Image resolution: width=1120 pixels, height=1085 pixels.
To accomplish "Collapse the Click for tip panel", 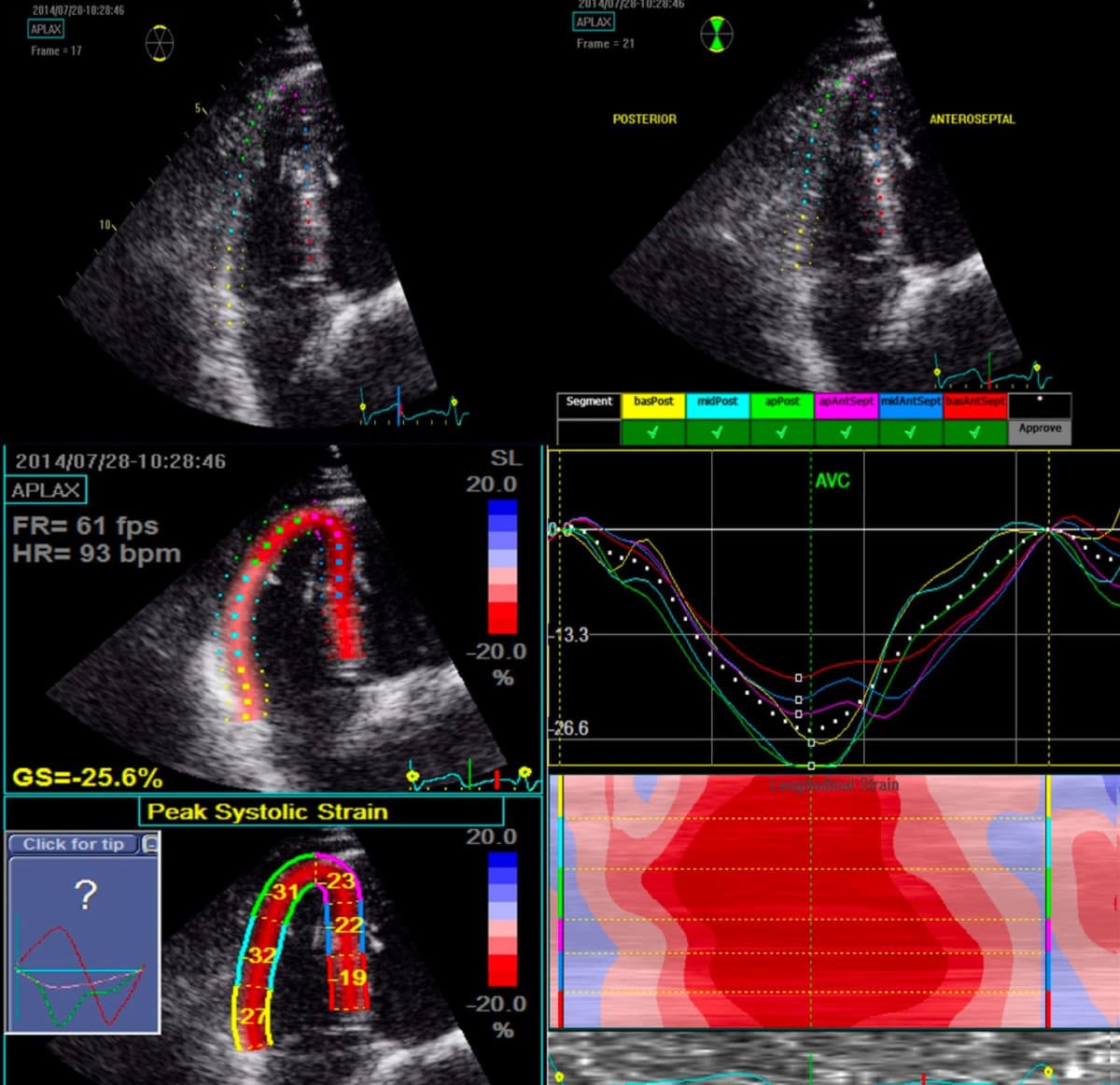I will (149, 843).
